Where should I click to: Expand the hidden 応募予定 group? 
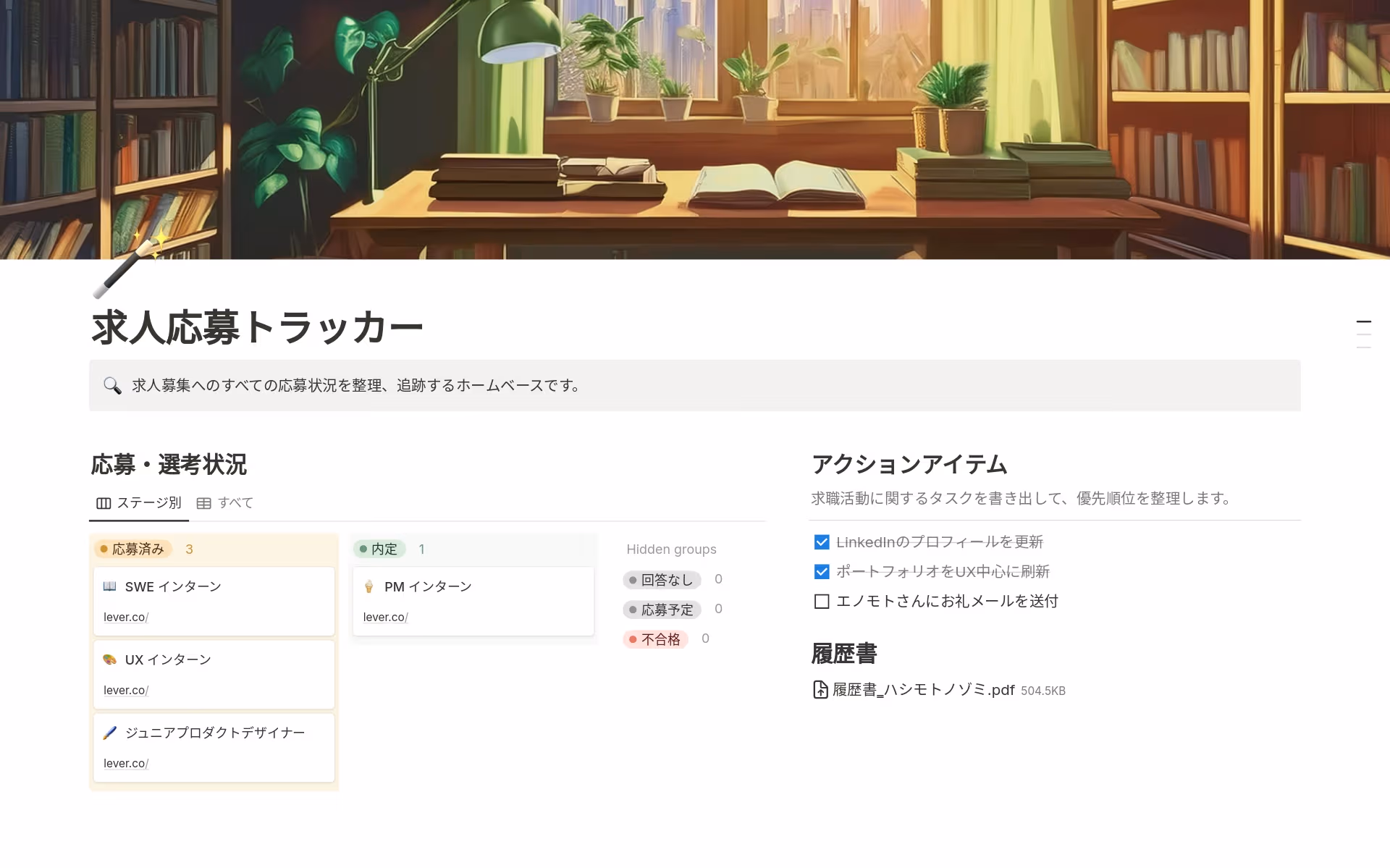point(662,609)
